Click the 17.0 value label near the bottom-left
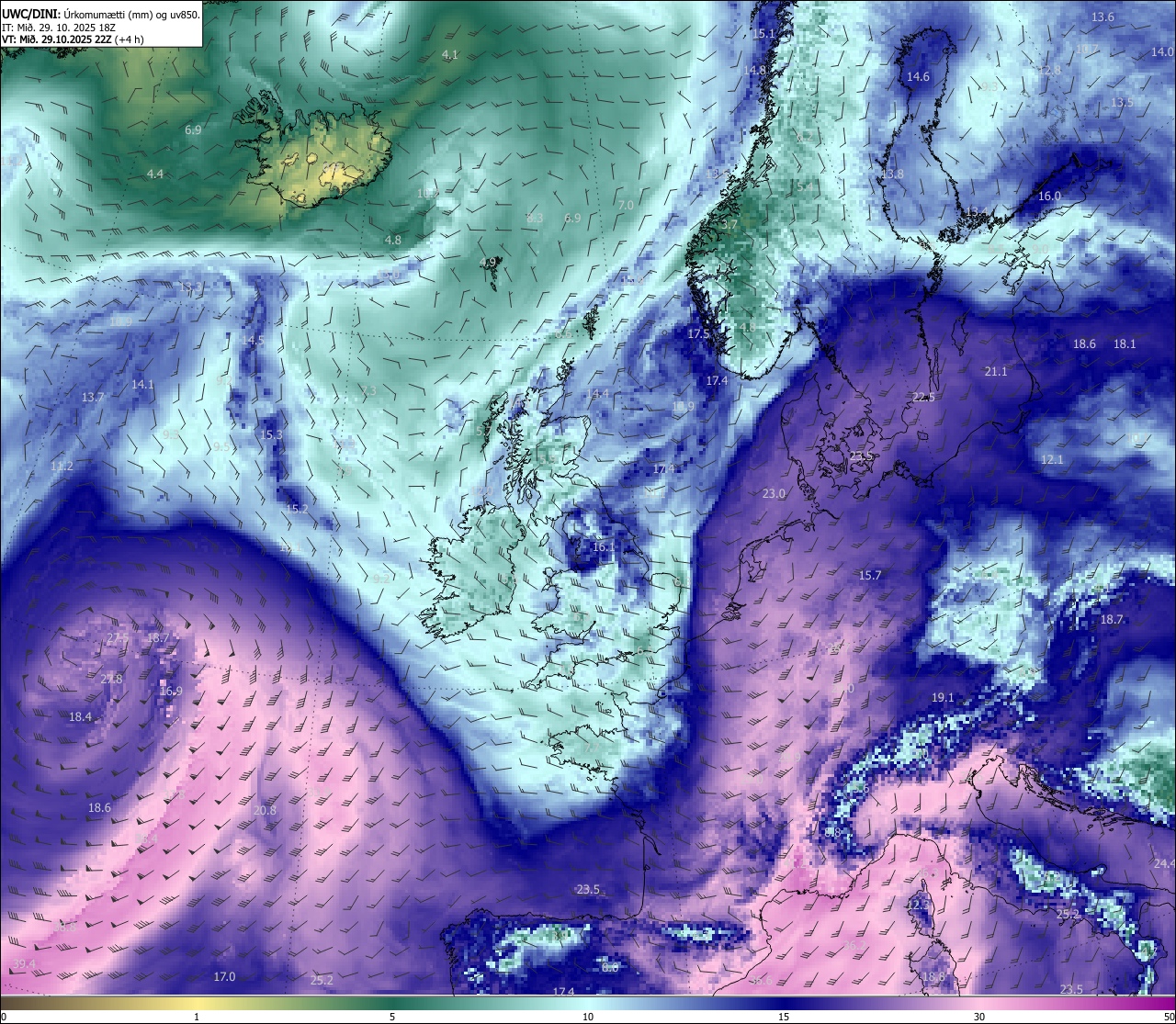 [x=224, y=976]
